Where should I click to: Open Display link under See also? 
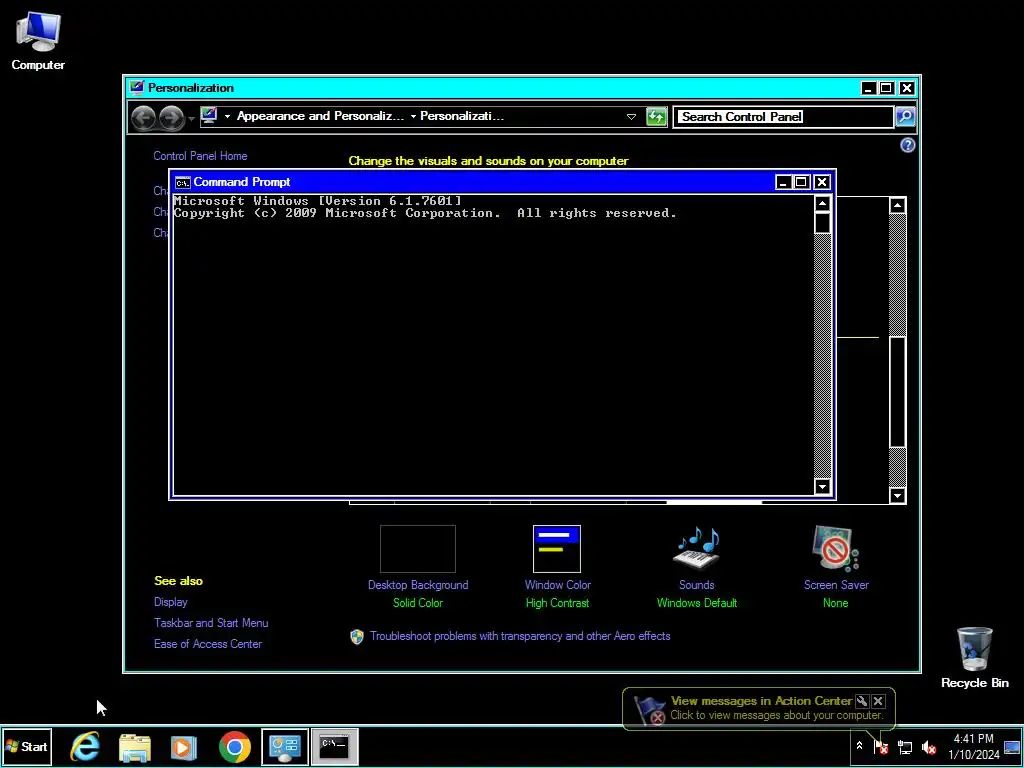click(170, 602)
